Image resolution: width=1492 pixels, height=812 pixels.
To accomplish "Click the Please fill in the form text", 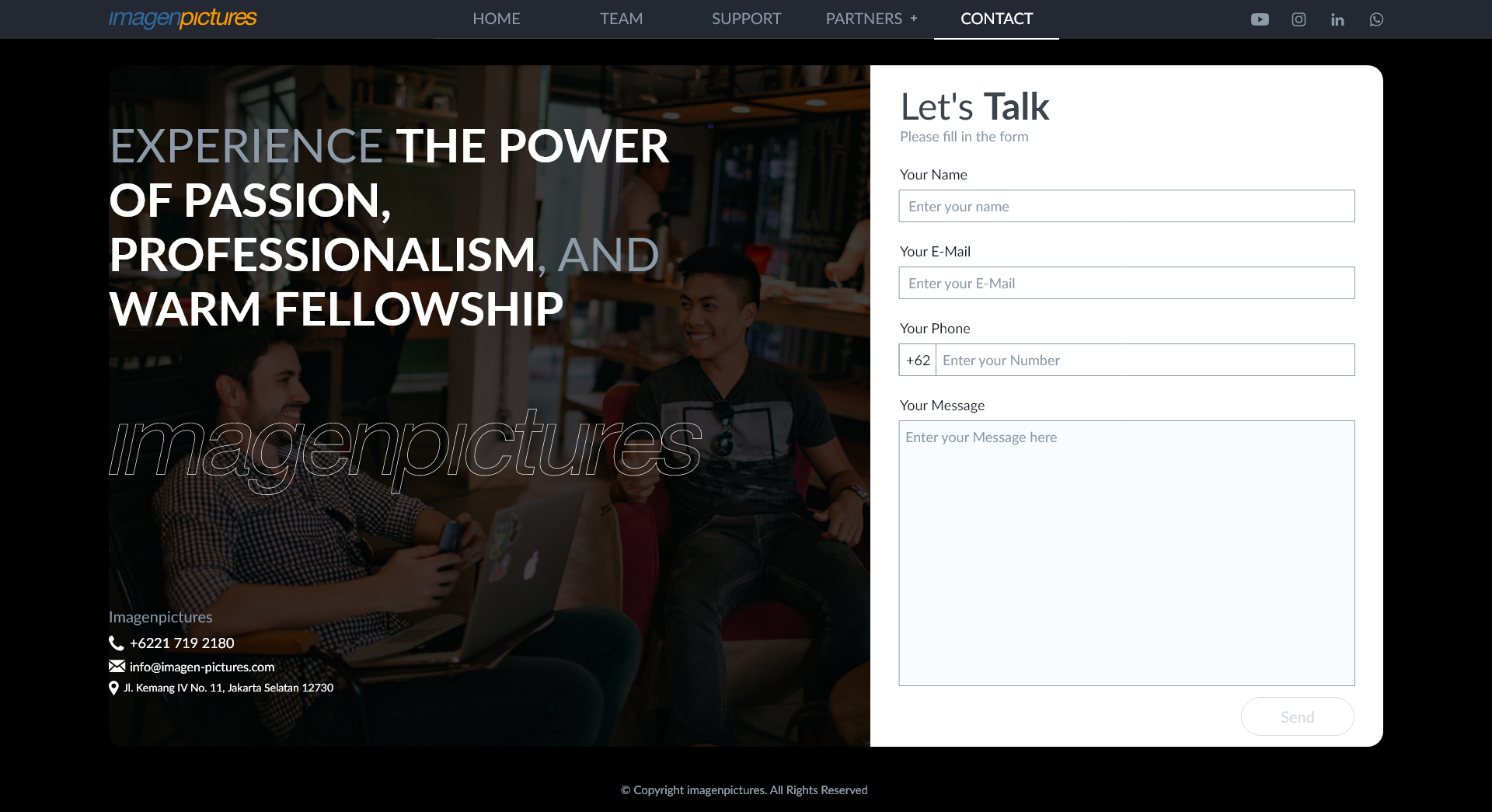I will 964,137.
